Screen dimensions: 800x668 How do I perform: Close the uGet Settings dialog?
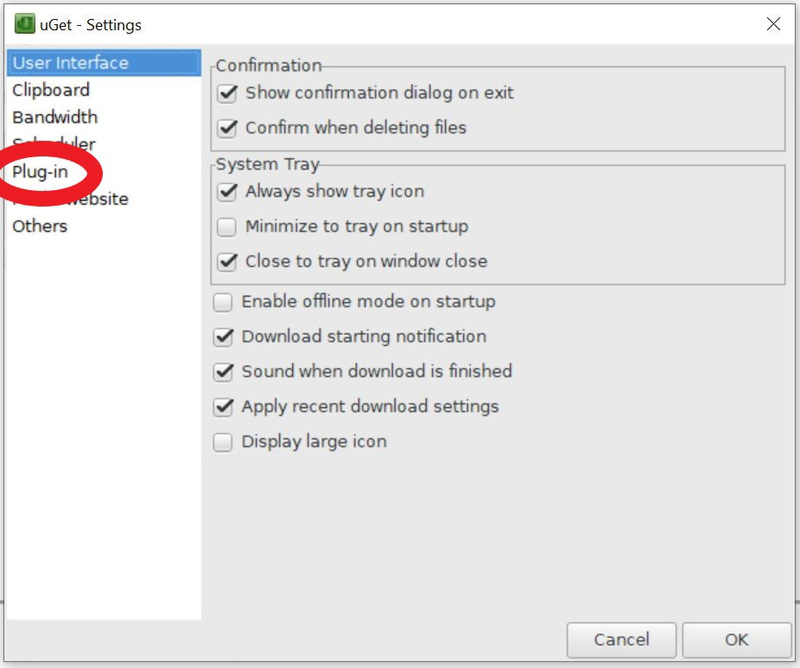[x=773, y=23]
